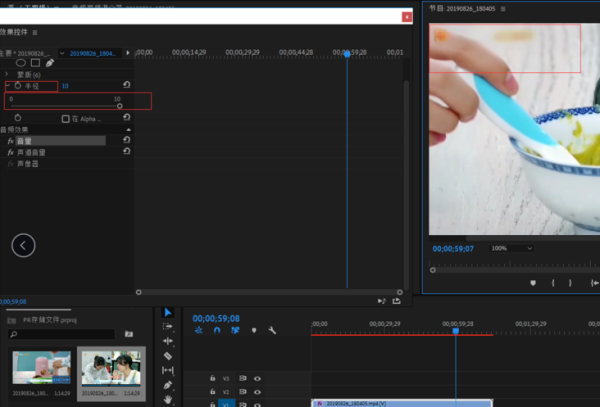Reset the radius parameter
Screen dimensions: 600x407
click(x=127, y=85)
